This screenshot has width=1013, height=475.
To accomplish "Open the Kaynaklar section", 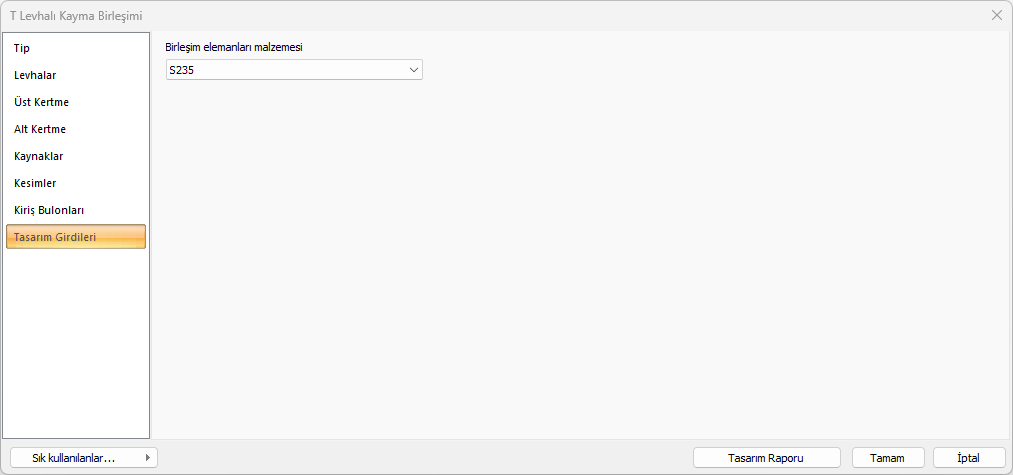I will click(39, 156).
